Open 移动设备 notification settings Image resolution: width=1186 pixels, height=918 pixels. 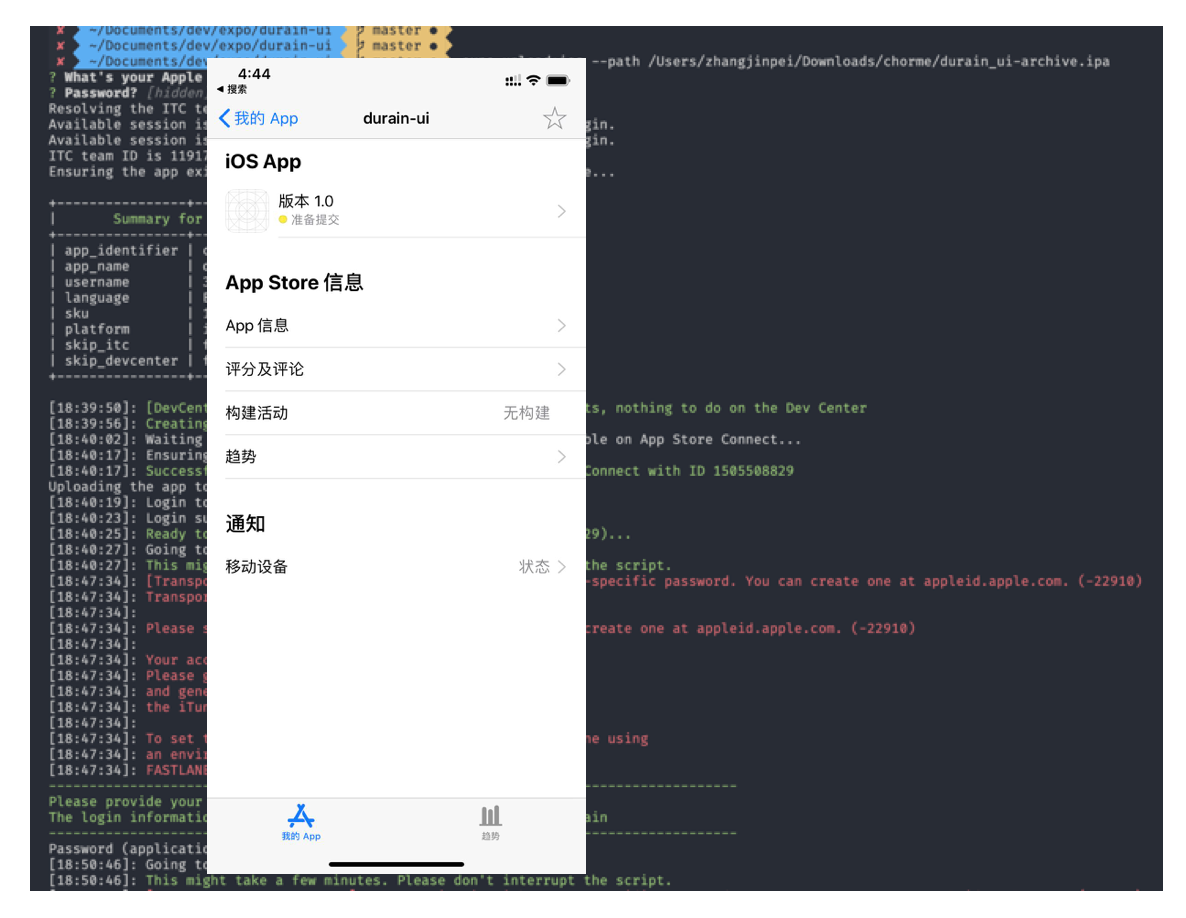pyautogui.click(x=396, y=566)
